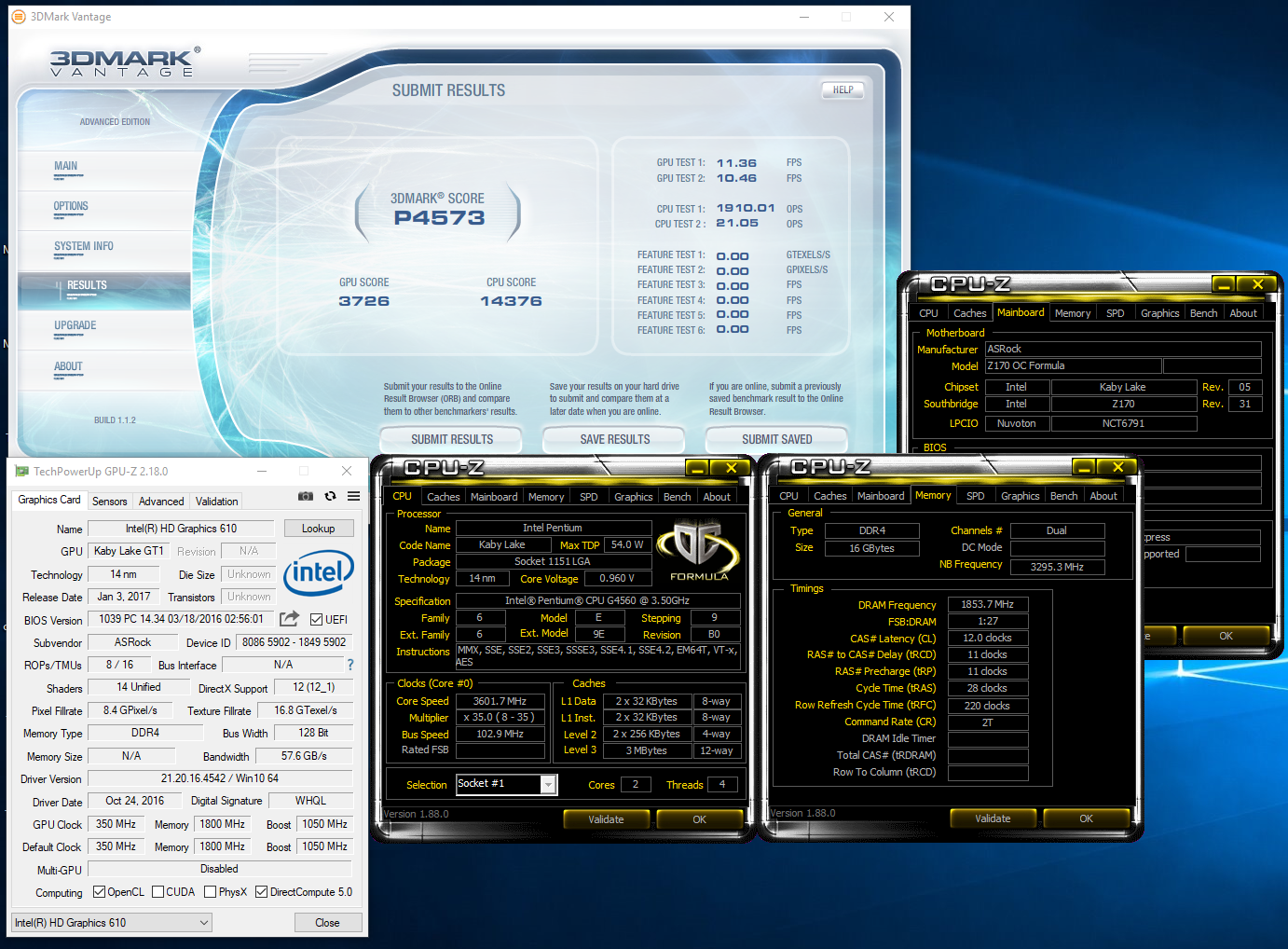Close the CPU-Z Memory window

coord(1118,467)
